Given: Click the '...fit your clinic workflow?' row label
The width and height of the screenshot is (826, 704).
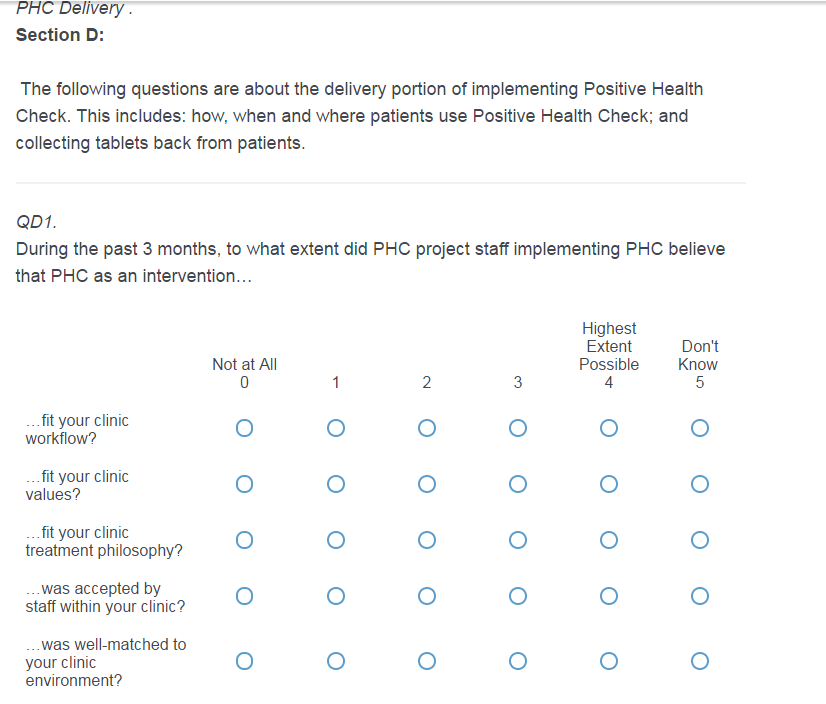Looking at the screenshot, I should coord(77,429).
